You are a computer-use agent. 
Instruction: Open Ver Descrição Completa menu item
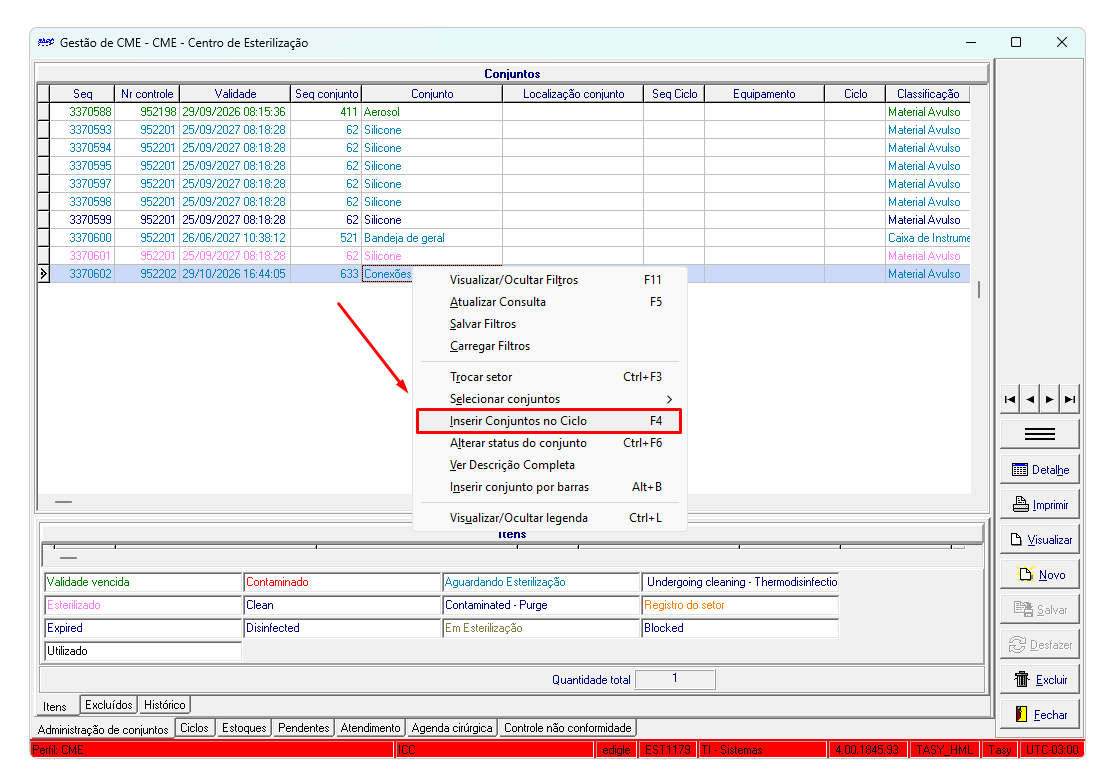tap(550, 465)
